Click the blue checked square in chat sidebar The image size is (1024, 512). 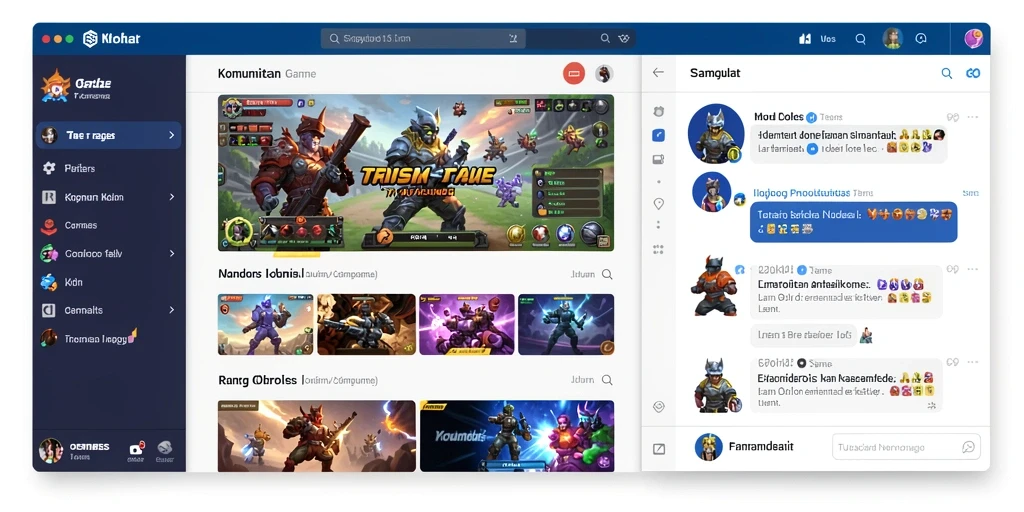coord(658,136)
